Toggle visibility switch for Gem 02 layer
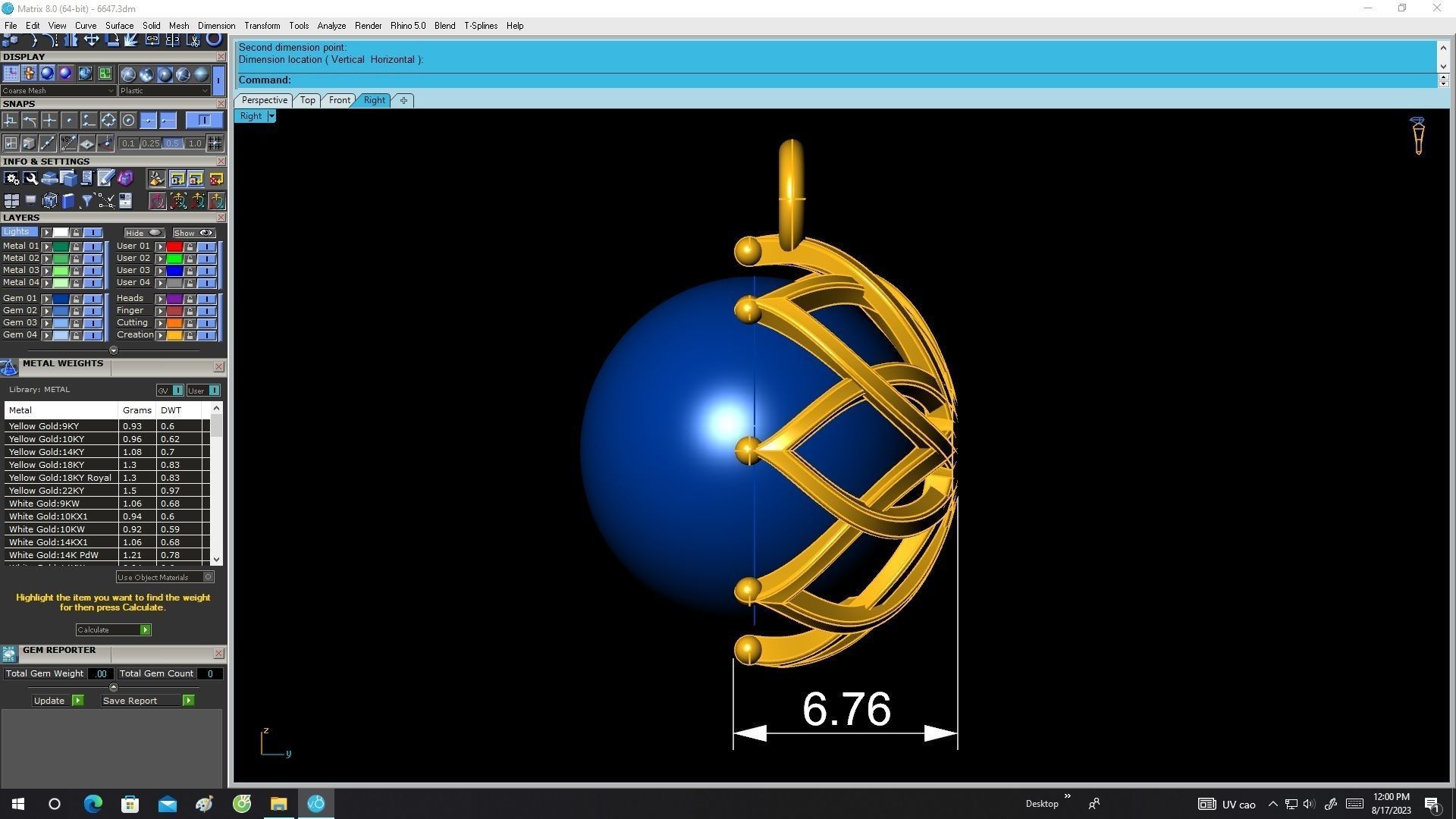 (x=93, y=311)
